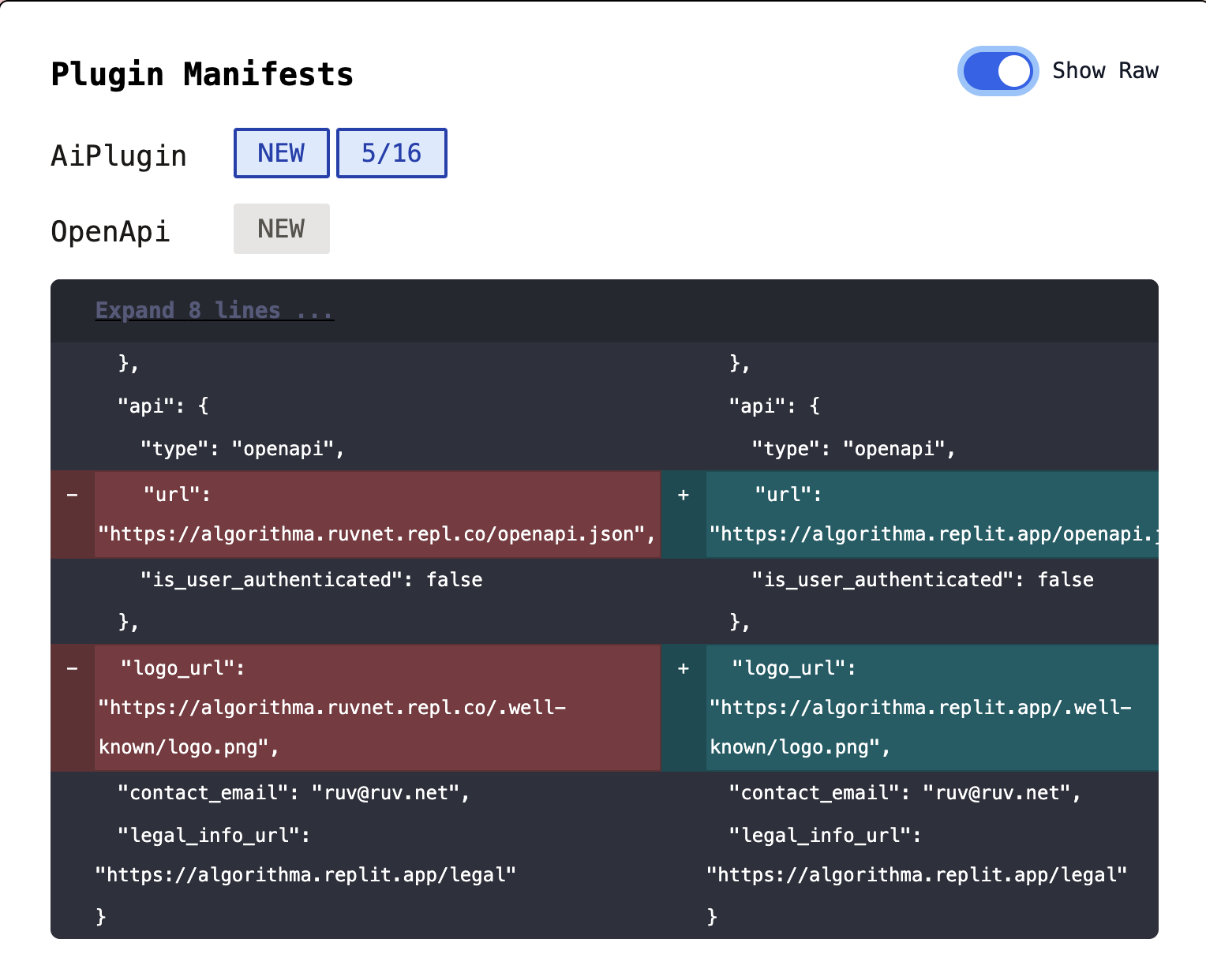Screen dimensions: 1206x980
Task: Select the added replit.app openapi.json URL
Action: (x=931, y=534)
